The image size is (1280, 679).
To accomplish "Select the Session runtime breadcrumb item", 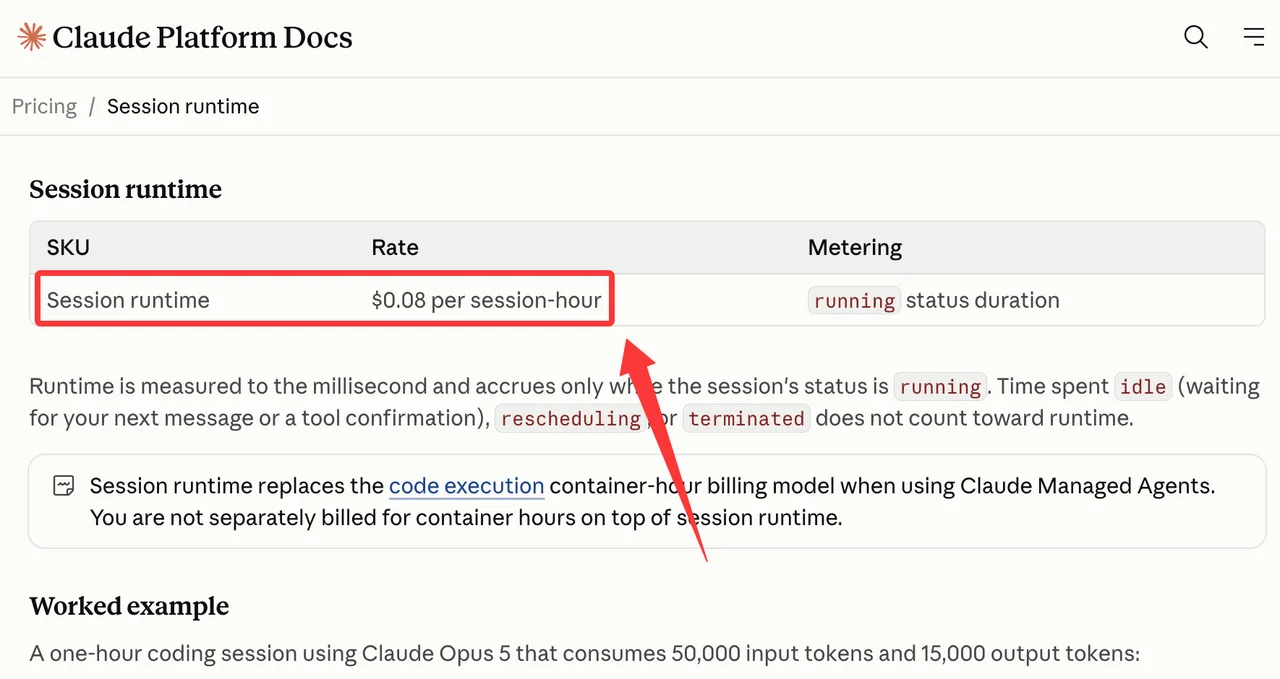I will tap(183, 107).
